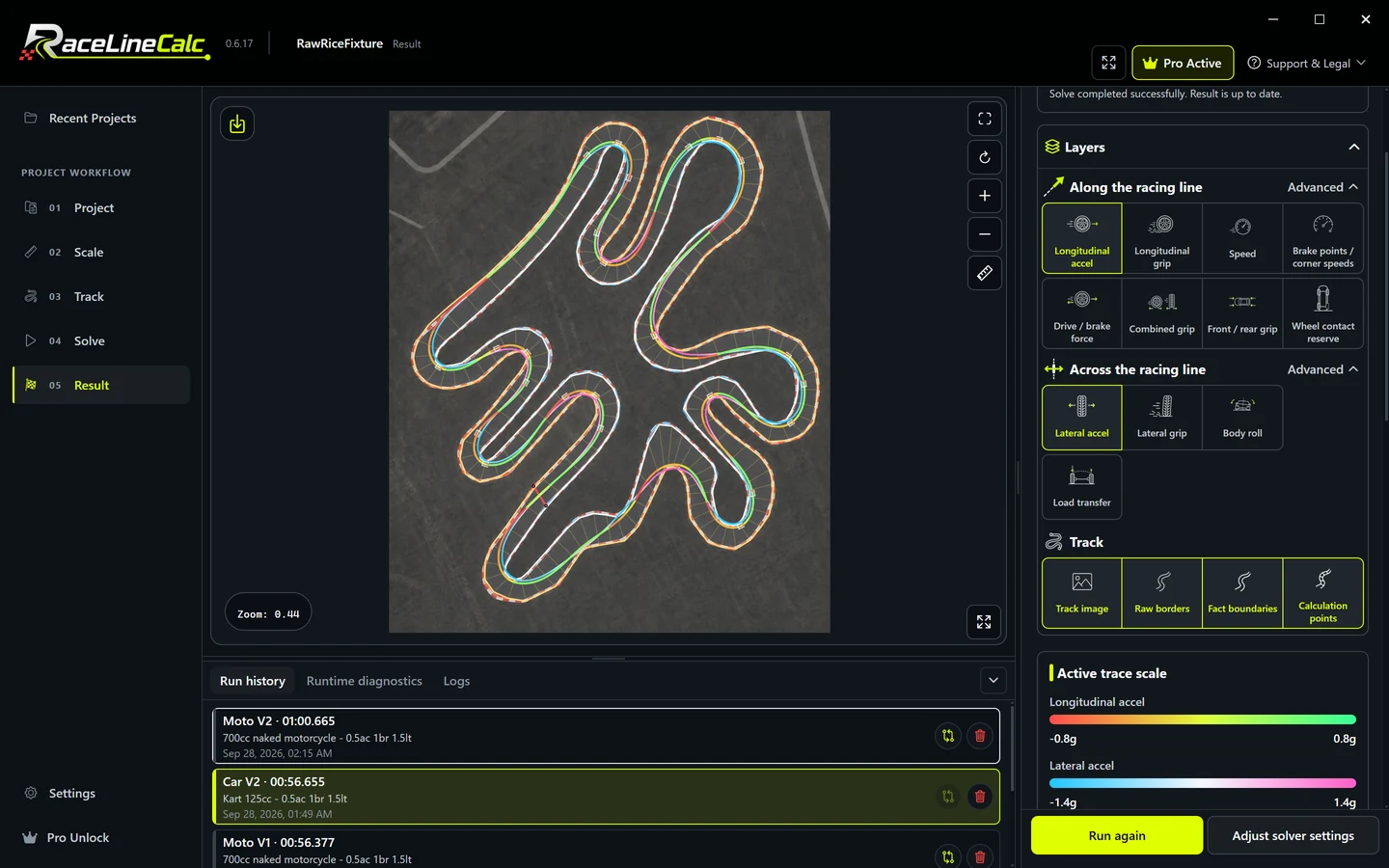Select the Speed layer icon
Viewport: 1389px width, 868px height.
[x=1242, y=238]
